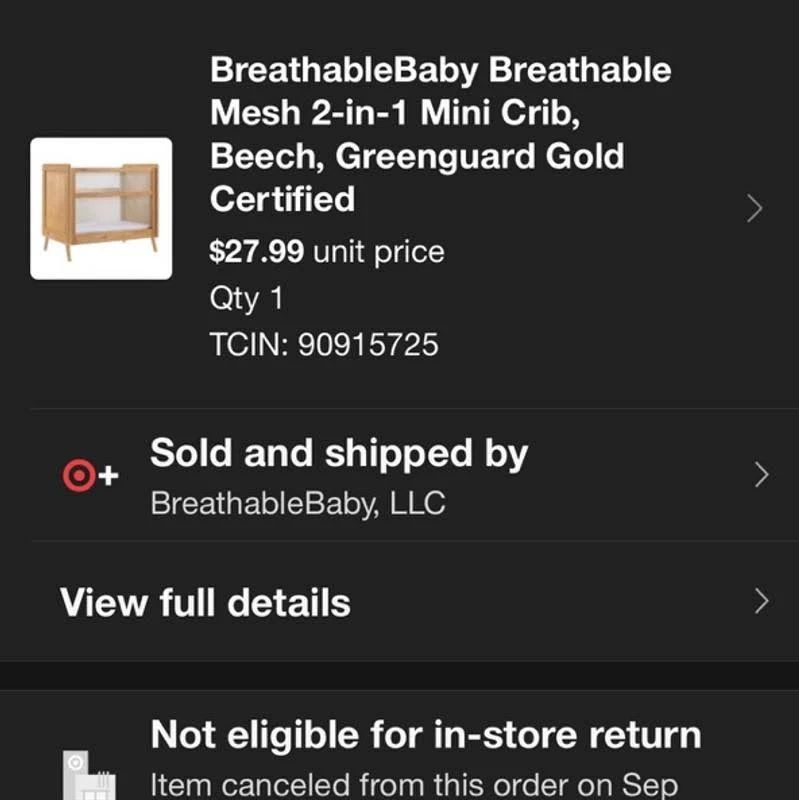Open the mini crib product thumbnail
The width and height of the screenshot is (799, 800).
pyautogui.click(x=101, y=209)
